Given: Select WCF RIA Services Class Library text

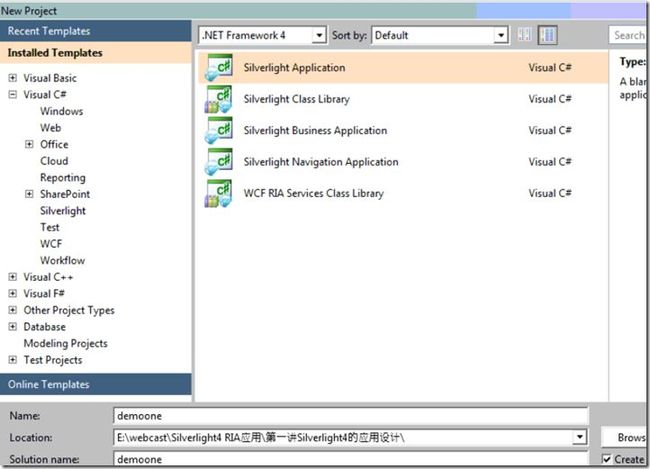Looking at the screenshot, I should [x=314, y=194].
